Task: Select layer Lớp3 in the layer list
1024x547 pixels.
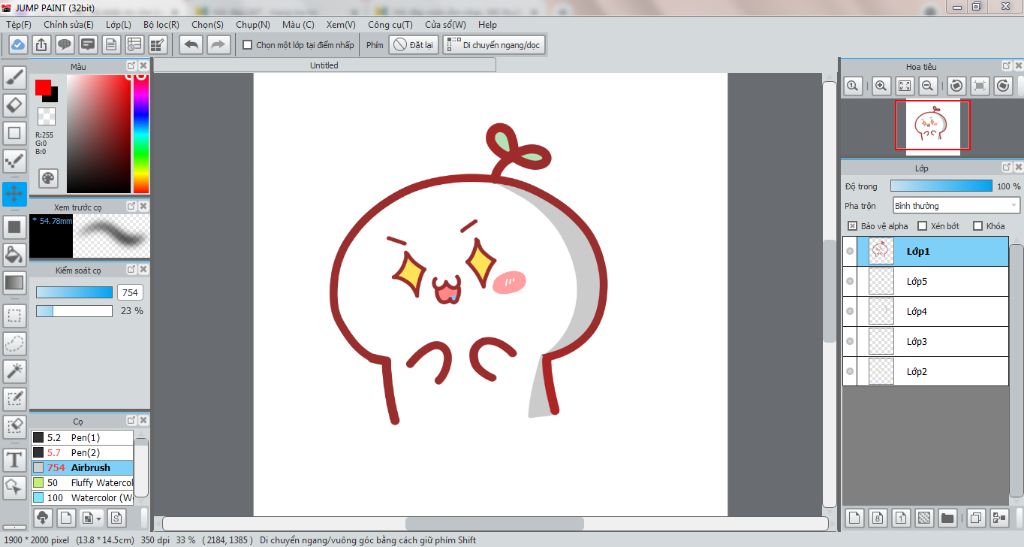Action: 926,341
